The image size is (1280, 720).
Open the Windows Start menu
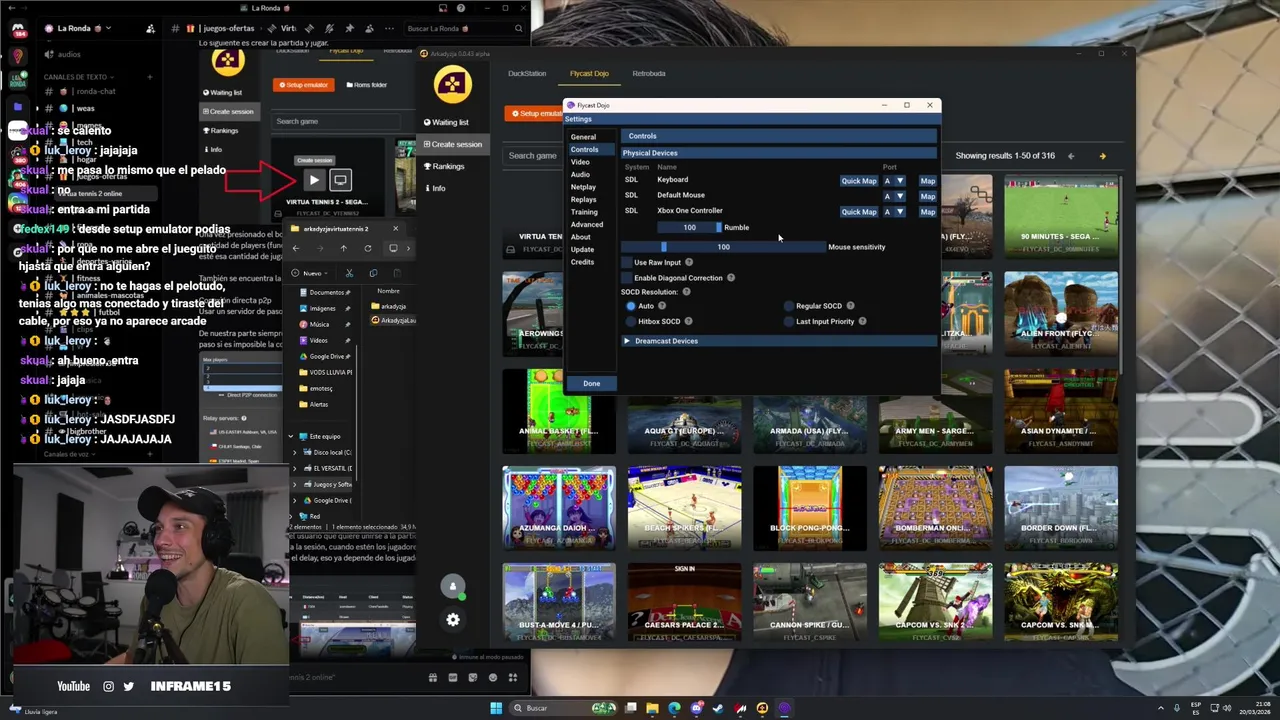496,708
